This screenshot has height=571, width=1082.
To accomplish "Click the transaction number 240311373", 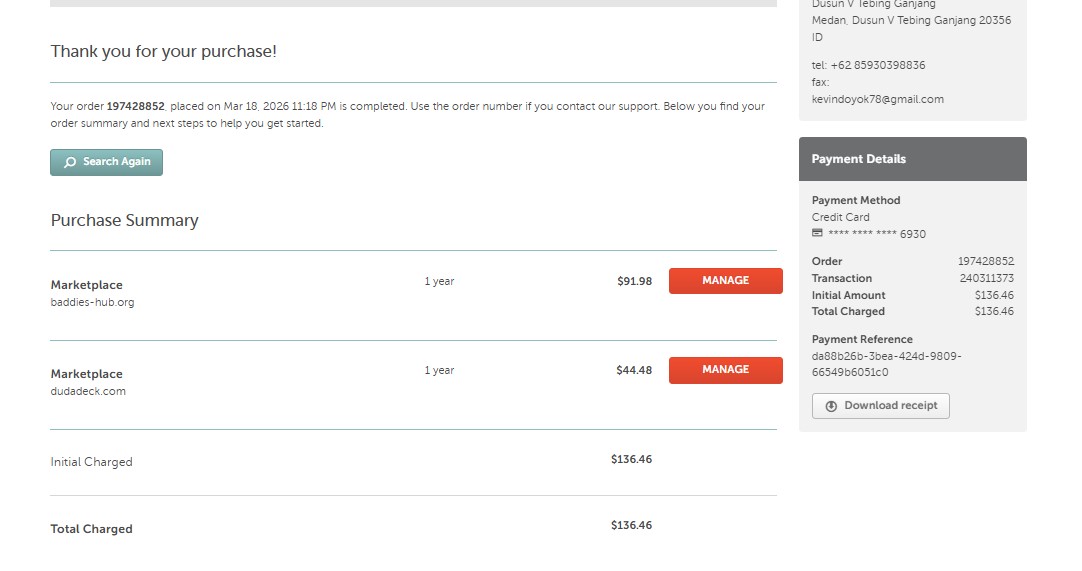I will tap(986, 278).
